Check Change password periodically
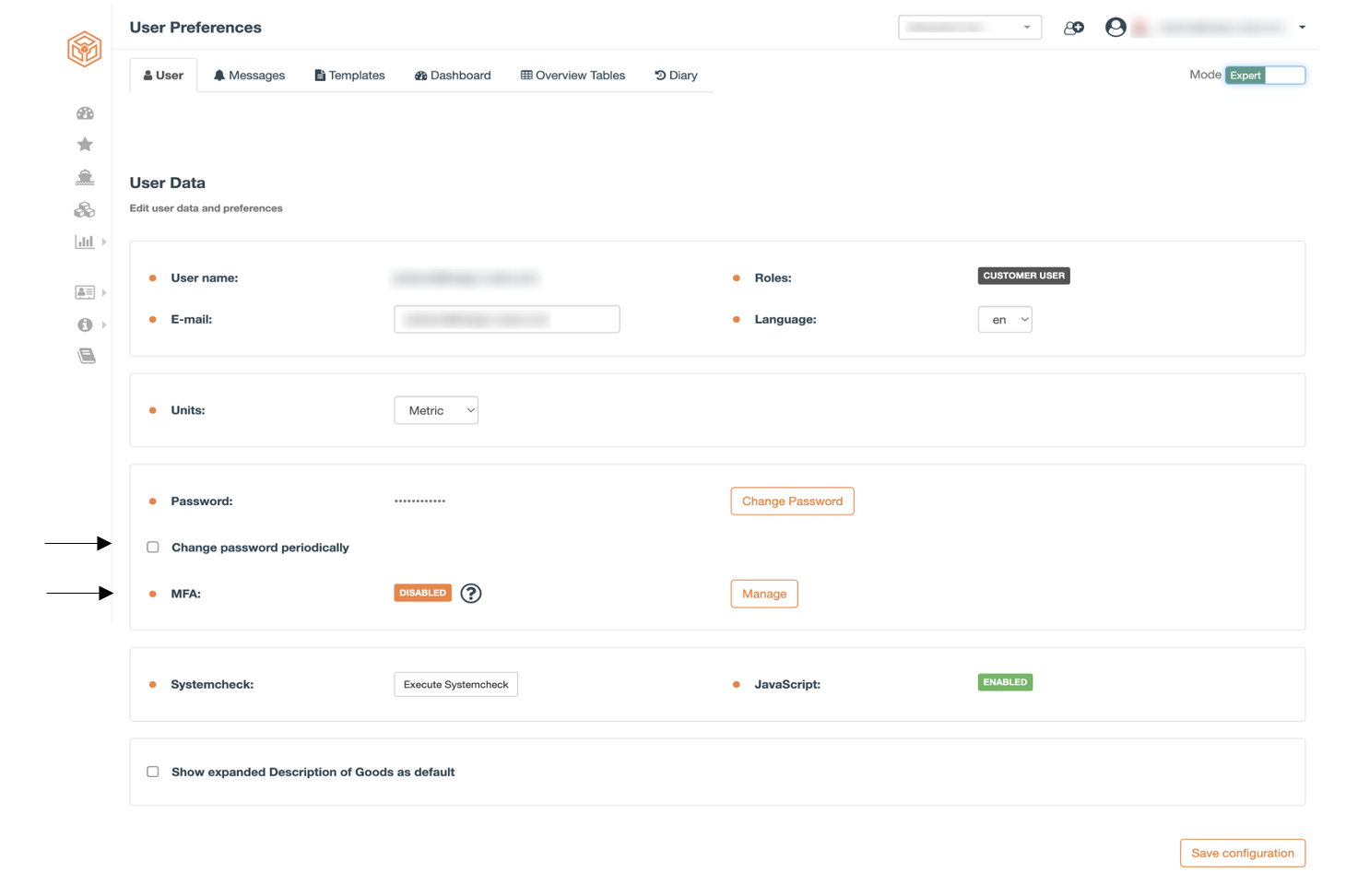This screenshot has width=1346, height=896. (x=153, y=548)
